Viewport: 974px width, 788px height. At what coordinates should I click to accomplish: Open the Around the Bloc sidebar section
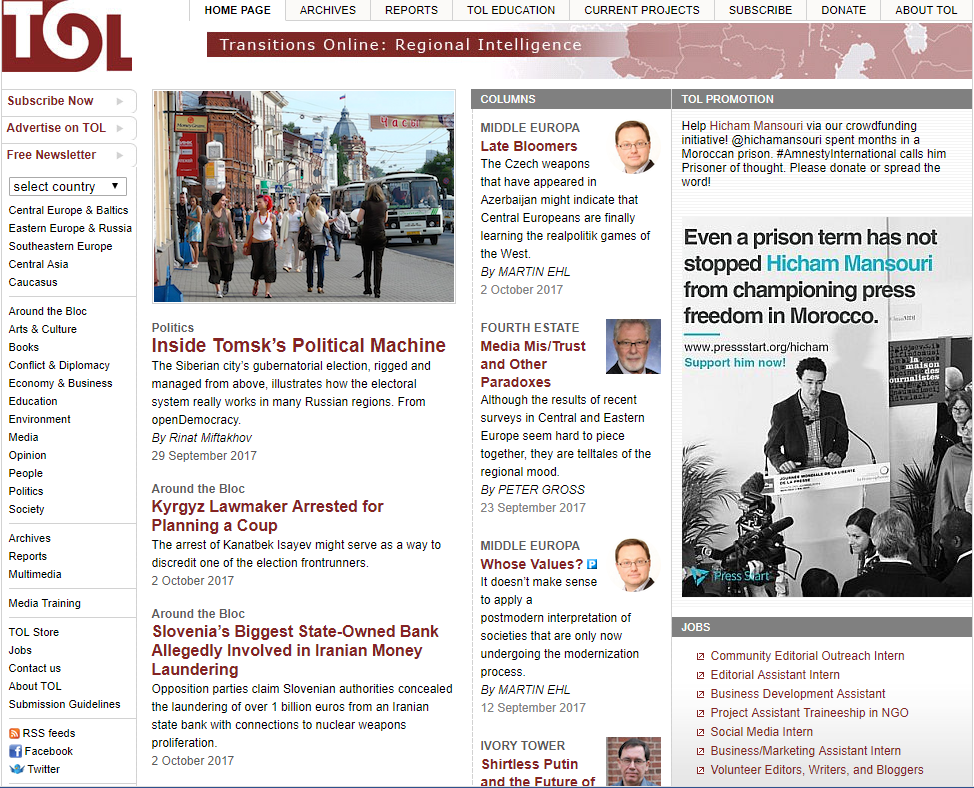point(48,312)
